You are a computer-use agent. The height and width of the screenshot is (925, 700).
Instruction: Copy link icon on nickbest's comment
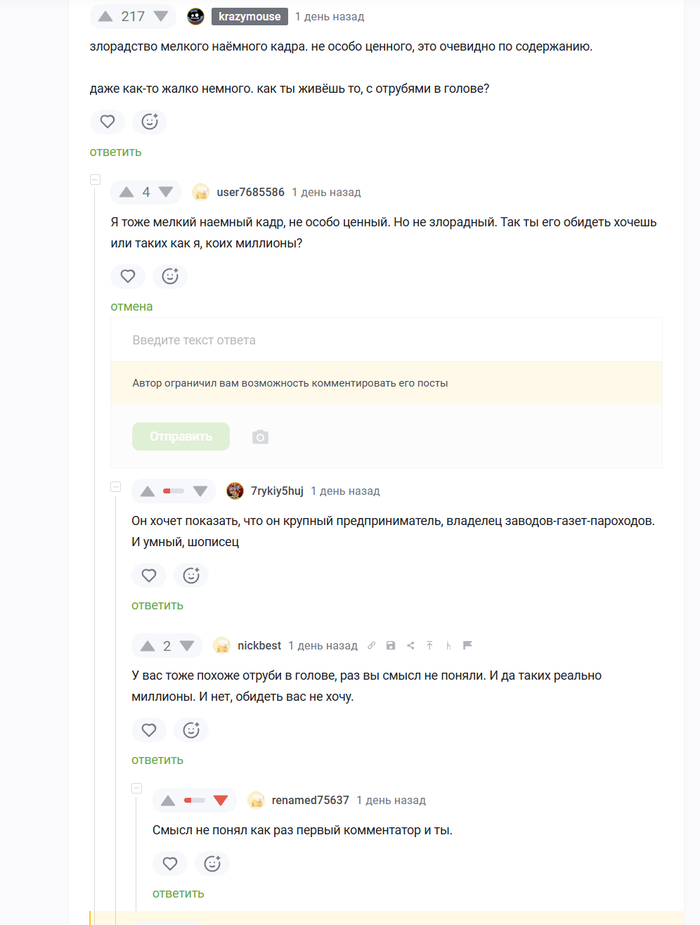point(371,646)
